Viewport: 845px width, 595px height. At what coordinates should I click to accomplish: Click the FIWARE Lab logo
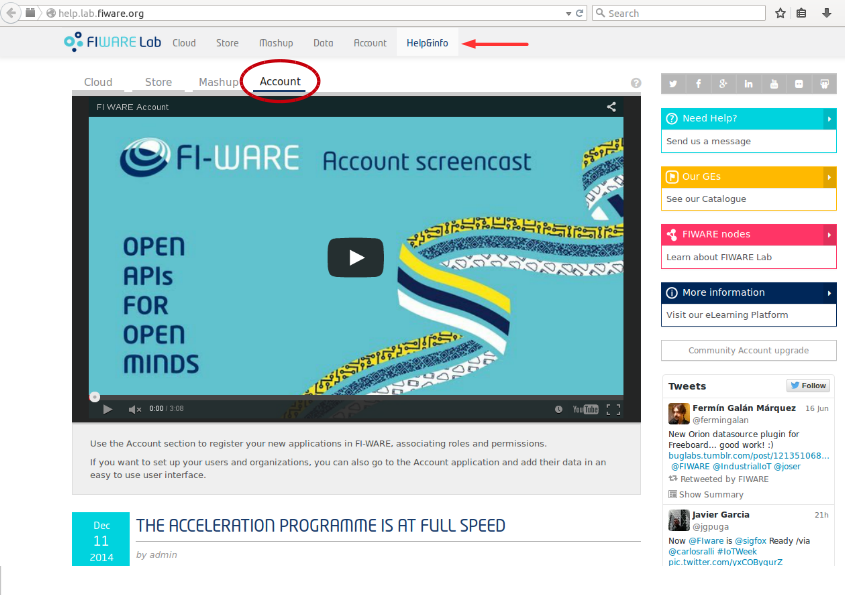[112, 42]
